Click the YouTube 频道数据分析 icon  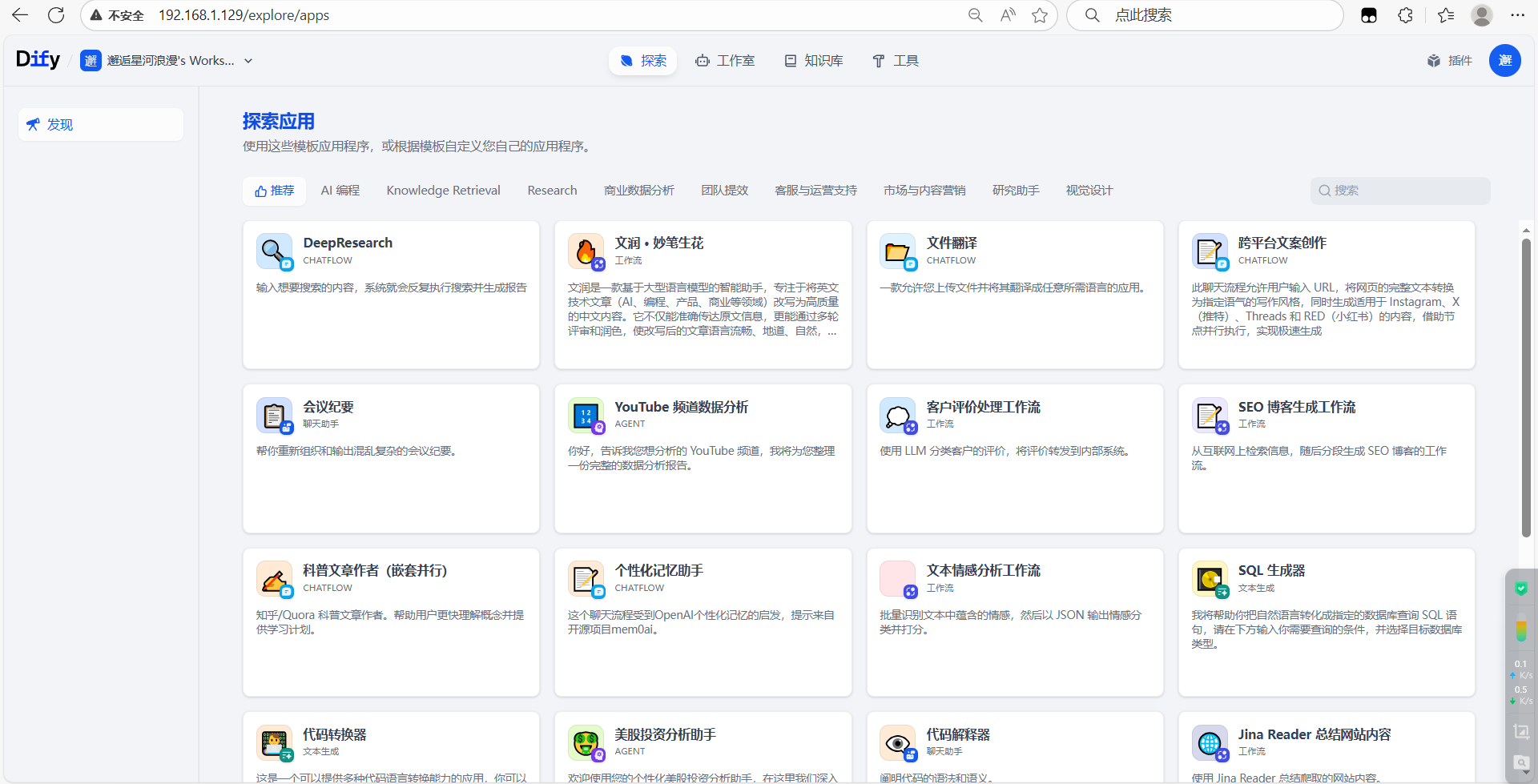coord(586,416)
